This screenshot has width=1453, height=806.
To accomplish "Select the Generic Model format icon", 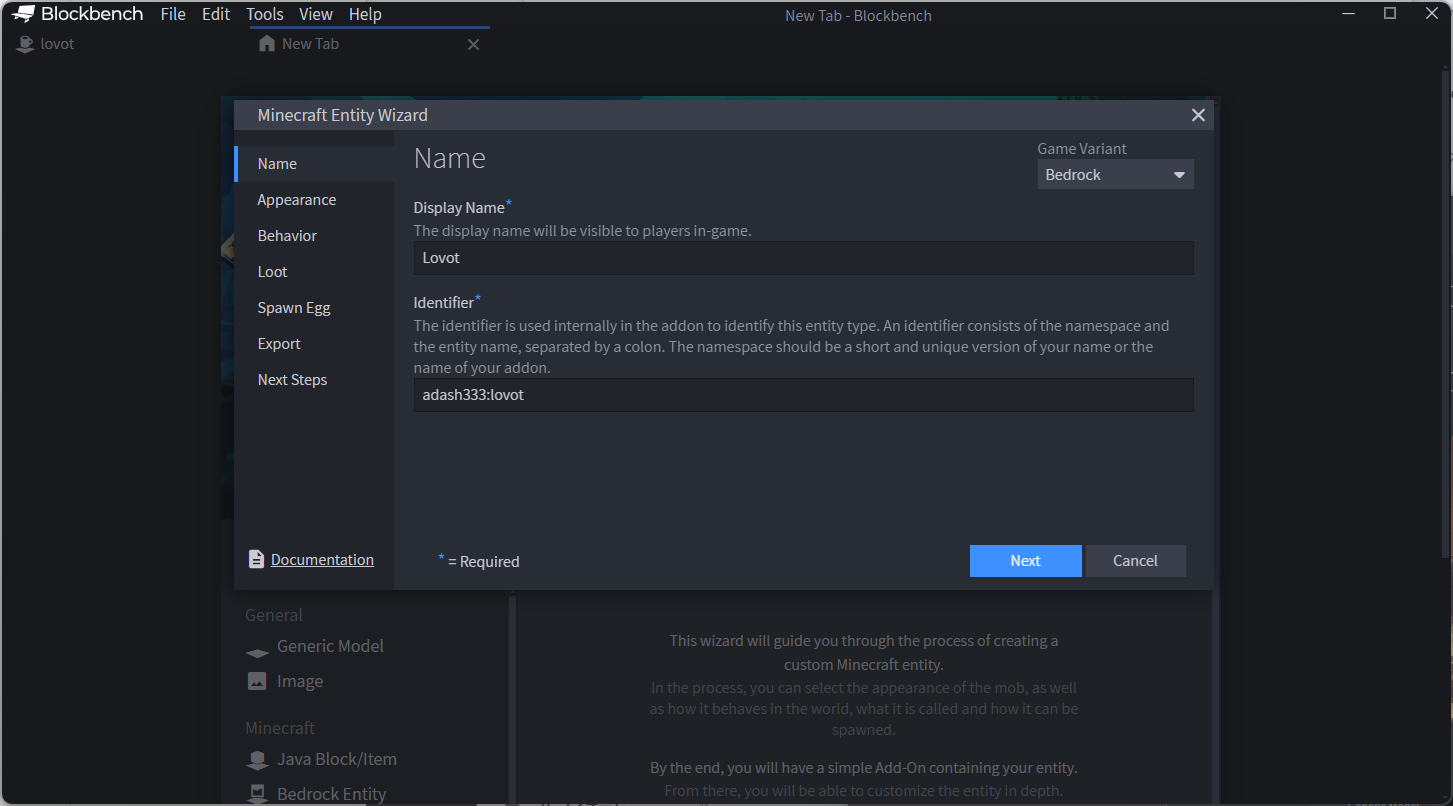I will (x=257, y=651).
